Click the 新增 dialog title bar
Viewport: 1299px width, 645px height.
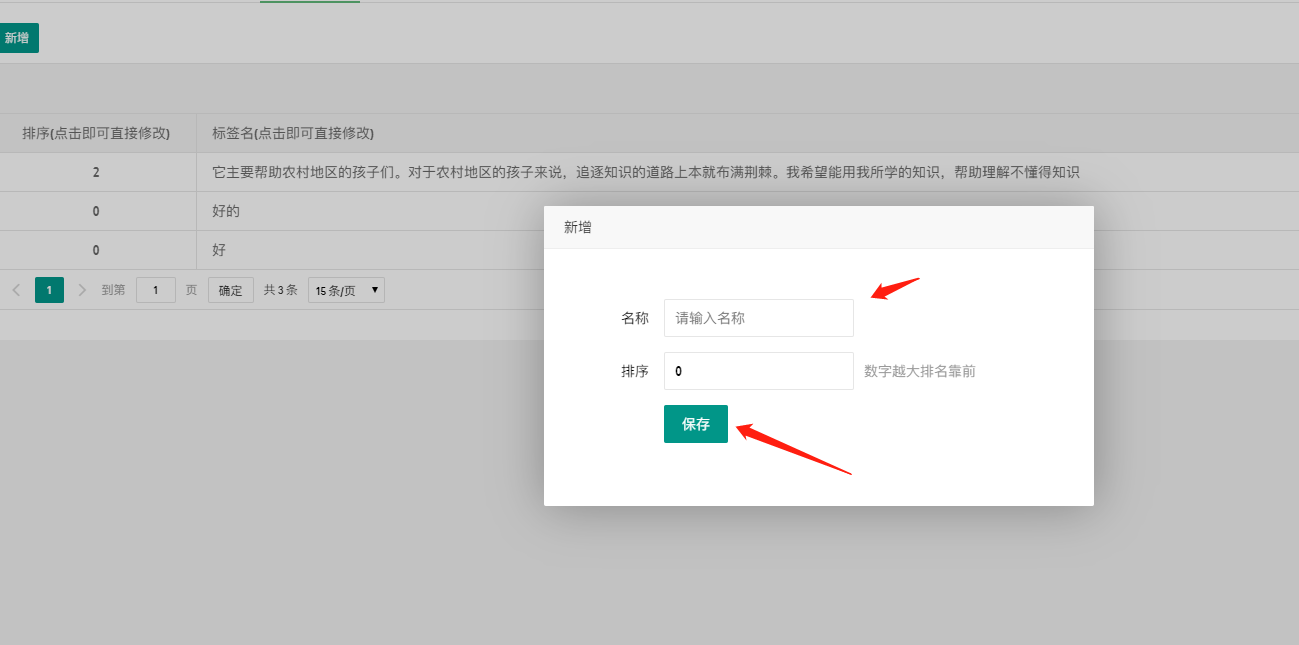coord(819,227)
